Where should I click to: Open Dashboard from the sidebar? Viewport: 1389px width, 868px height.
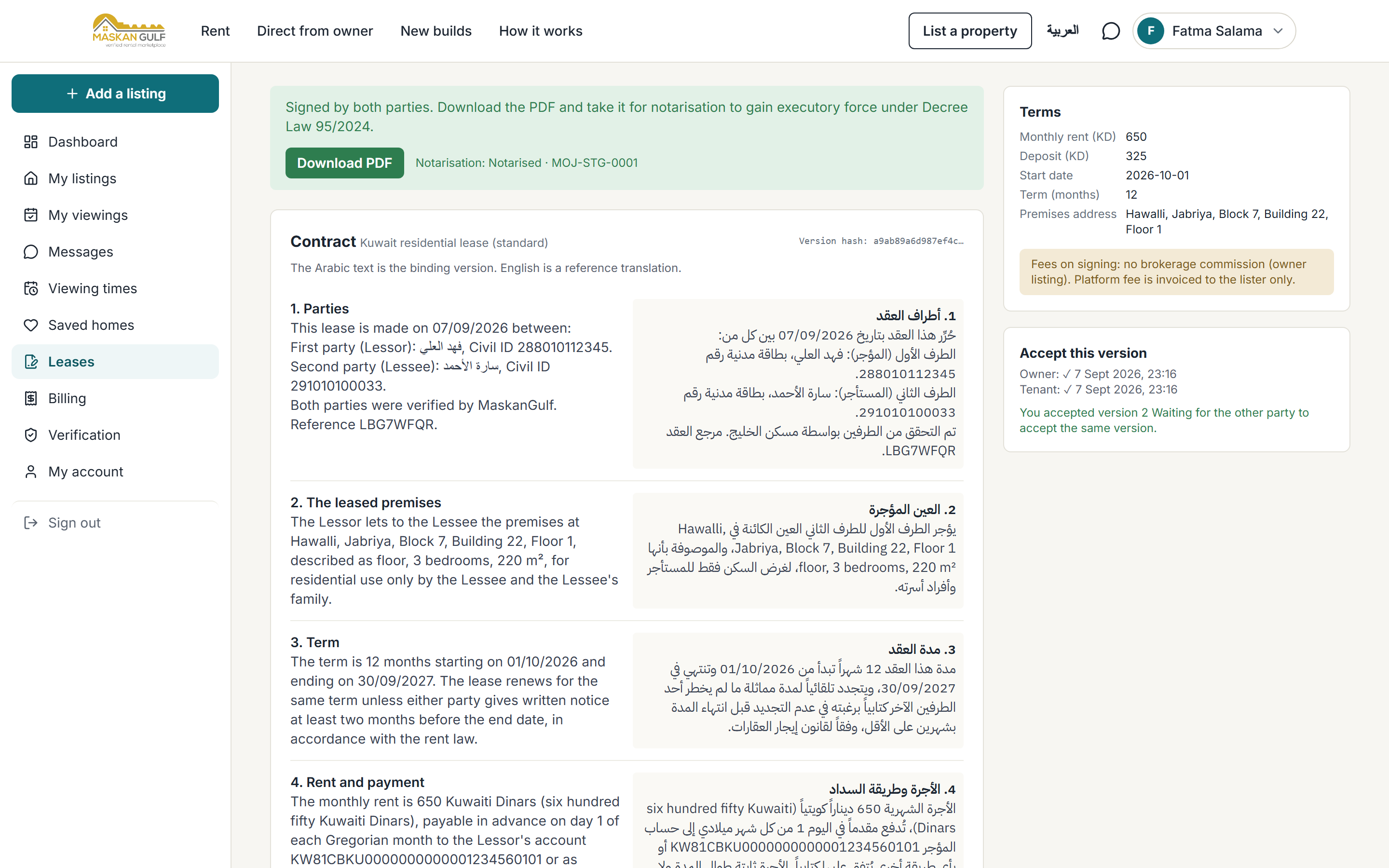click(115, 142)
